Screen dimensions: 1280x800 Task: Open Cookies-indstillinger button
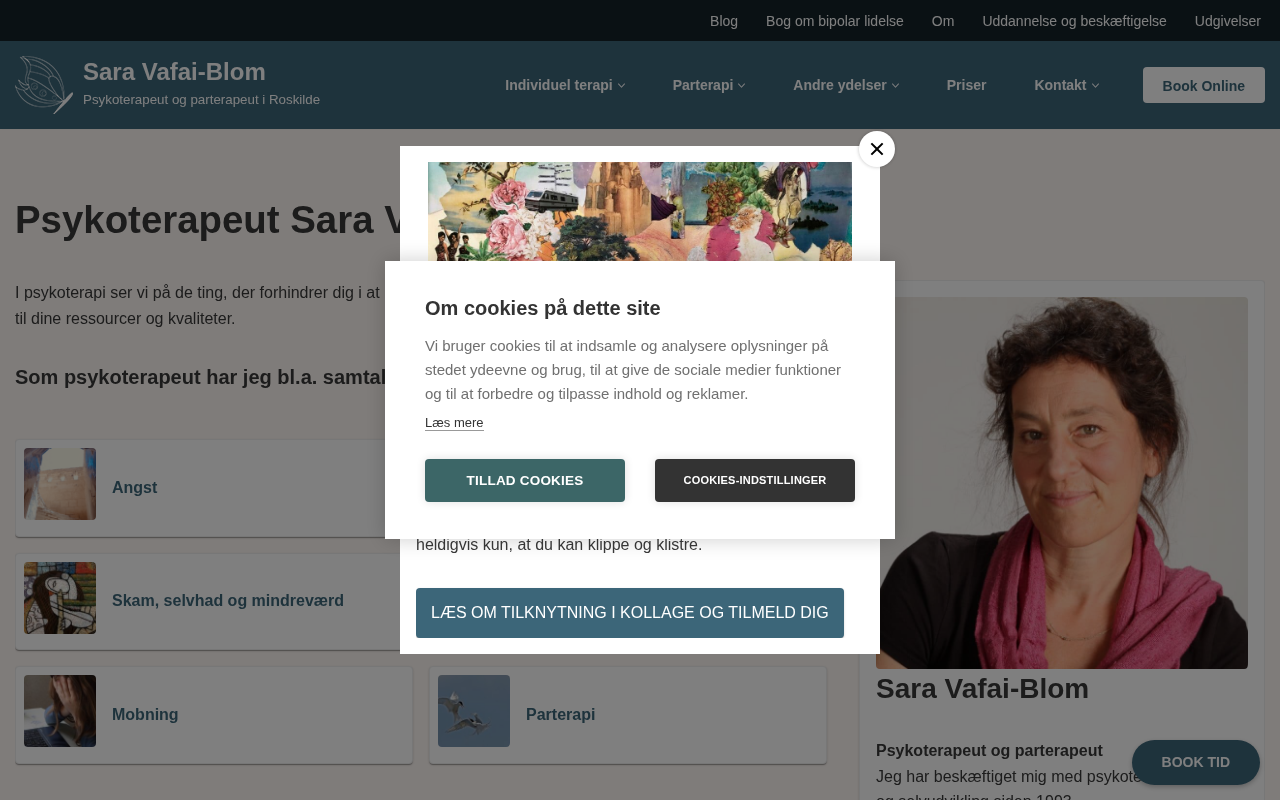point(755,480)
